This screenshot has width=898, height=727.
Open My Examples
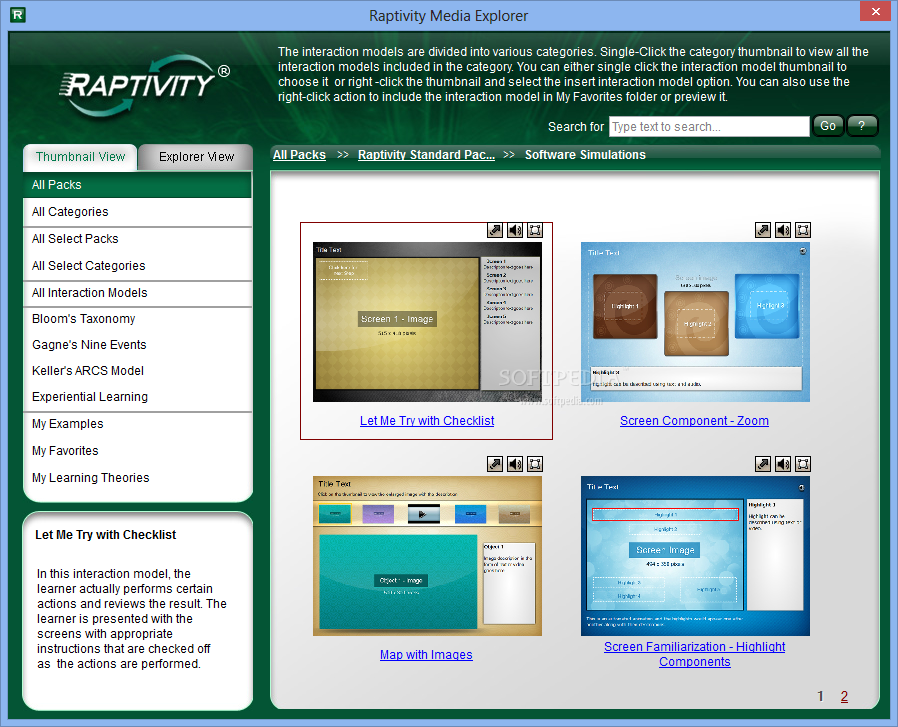[137, 424]
